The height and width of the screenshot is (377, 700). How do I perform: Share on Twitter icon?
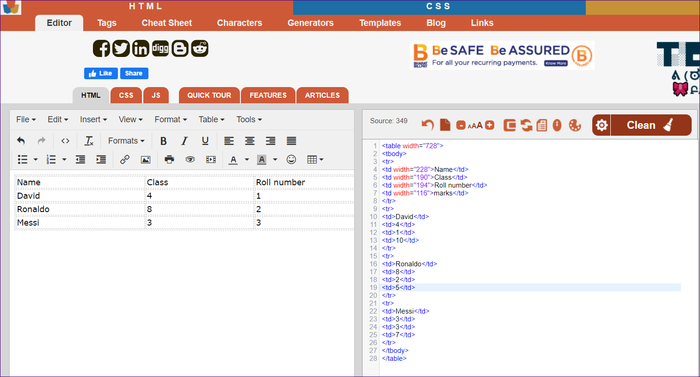(x=121, y=48)
